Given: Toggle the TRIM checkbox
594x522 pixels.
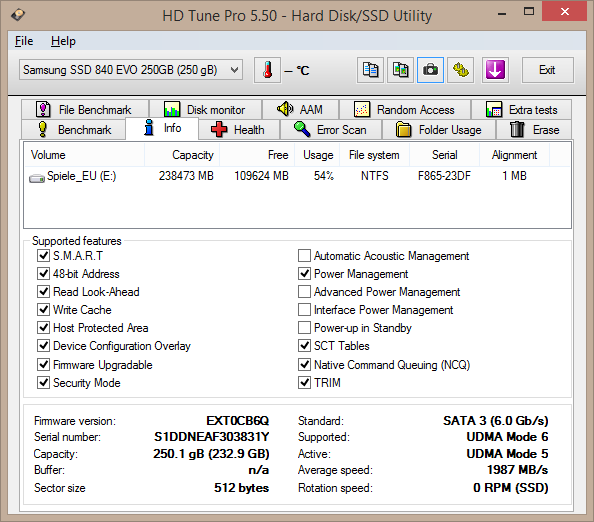Looking at the screenshot, I should [304, 382].
